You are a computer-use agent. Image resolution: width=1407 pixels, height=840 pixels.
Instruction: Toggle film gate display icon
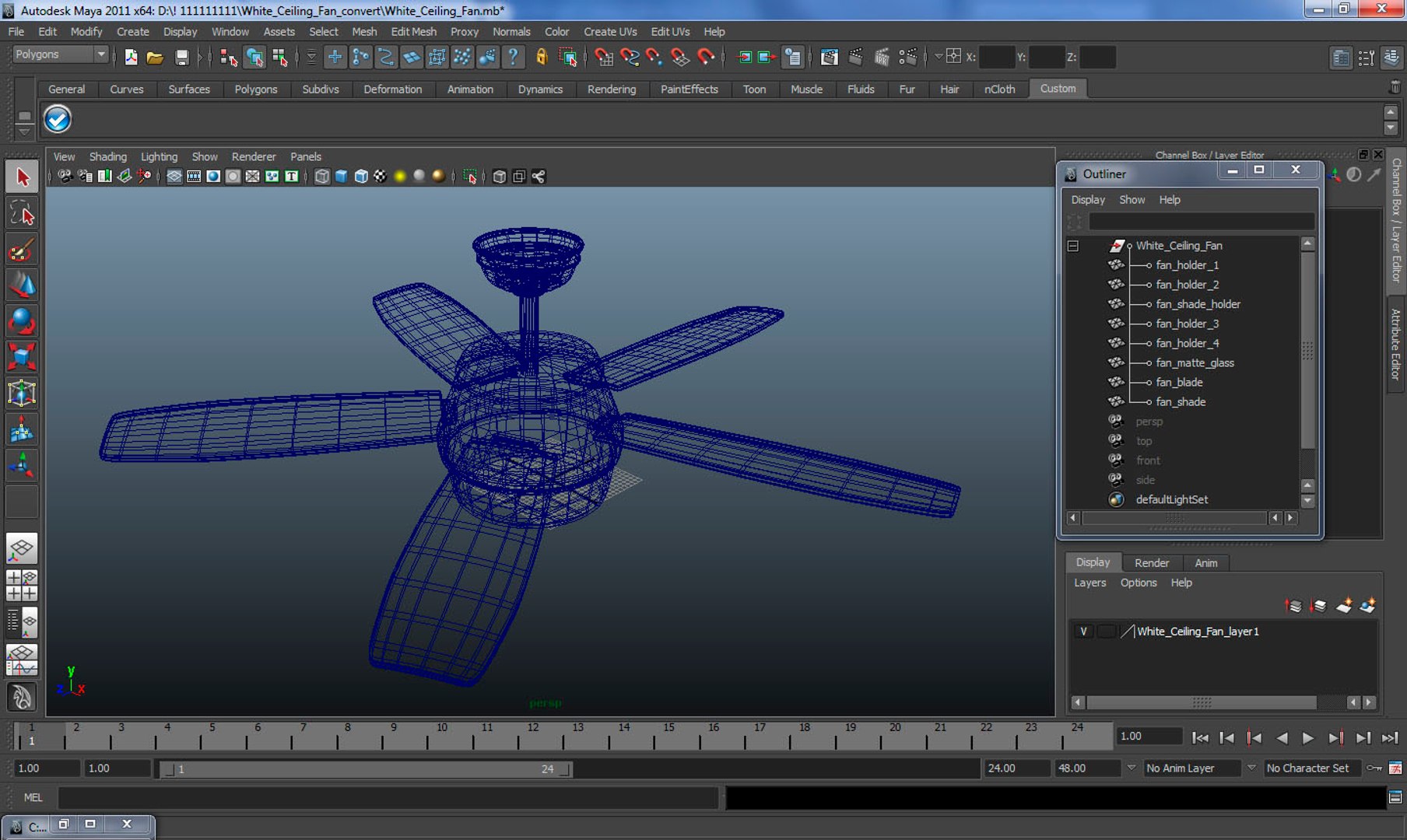(x=194, y=177)
